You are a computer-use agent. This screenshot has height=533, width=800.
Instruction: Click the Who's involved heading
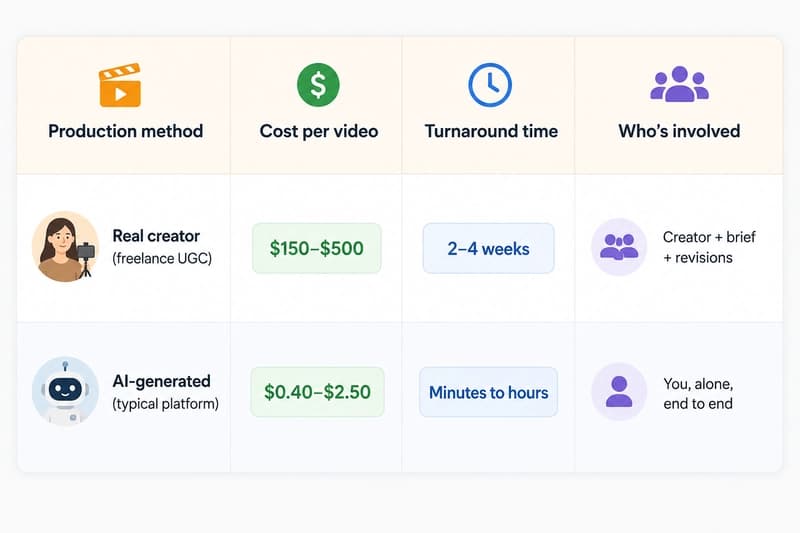679,131
